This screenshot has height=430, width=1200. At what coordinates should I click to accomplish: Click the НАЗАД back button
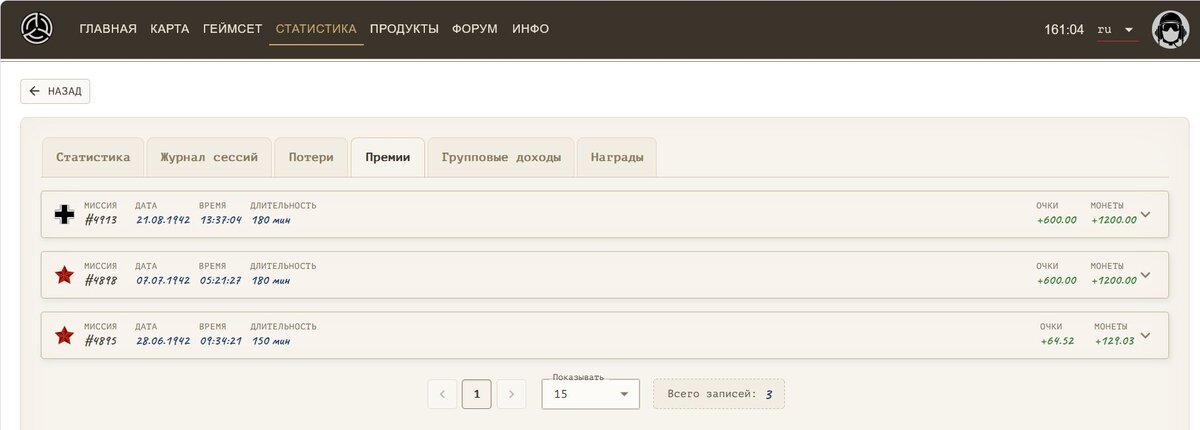coord(56,91)
